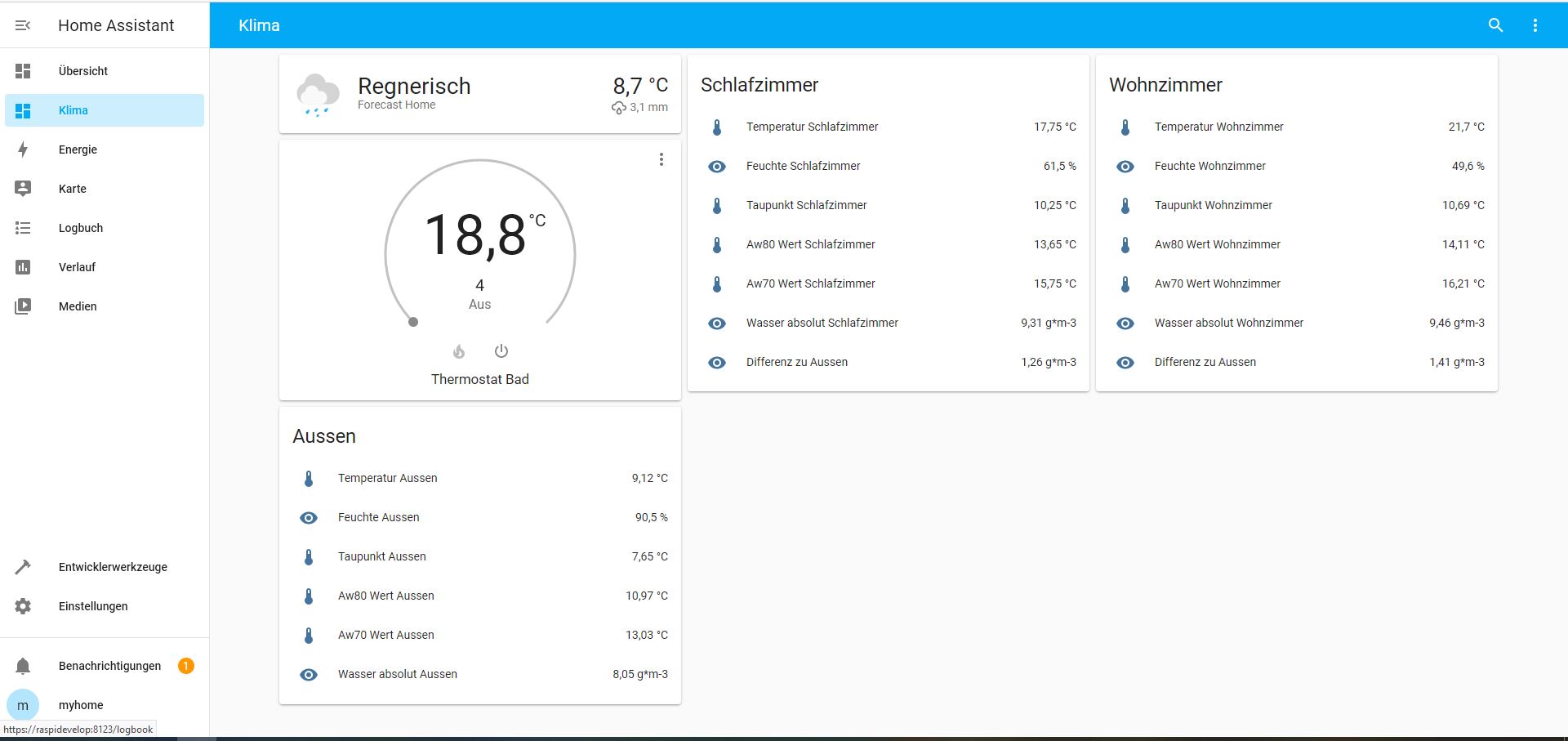The width and height of the screenshot is (1568, 741).
Task: Click the orange notification count badge
Action: pyautogui.click(x=186, y=666)
